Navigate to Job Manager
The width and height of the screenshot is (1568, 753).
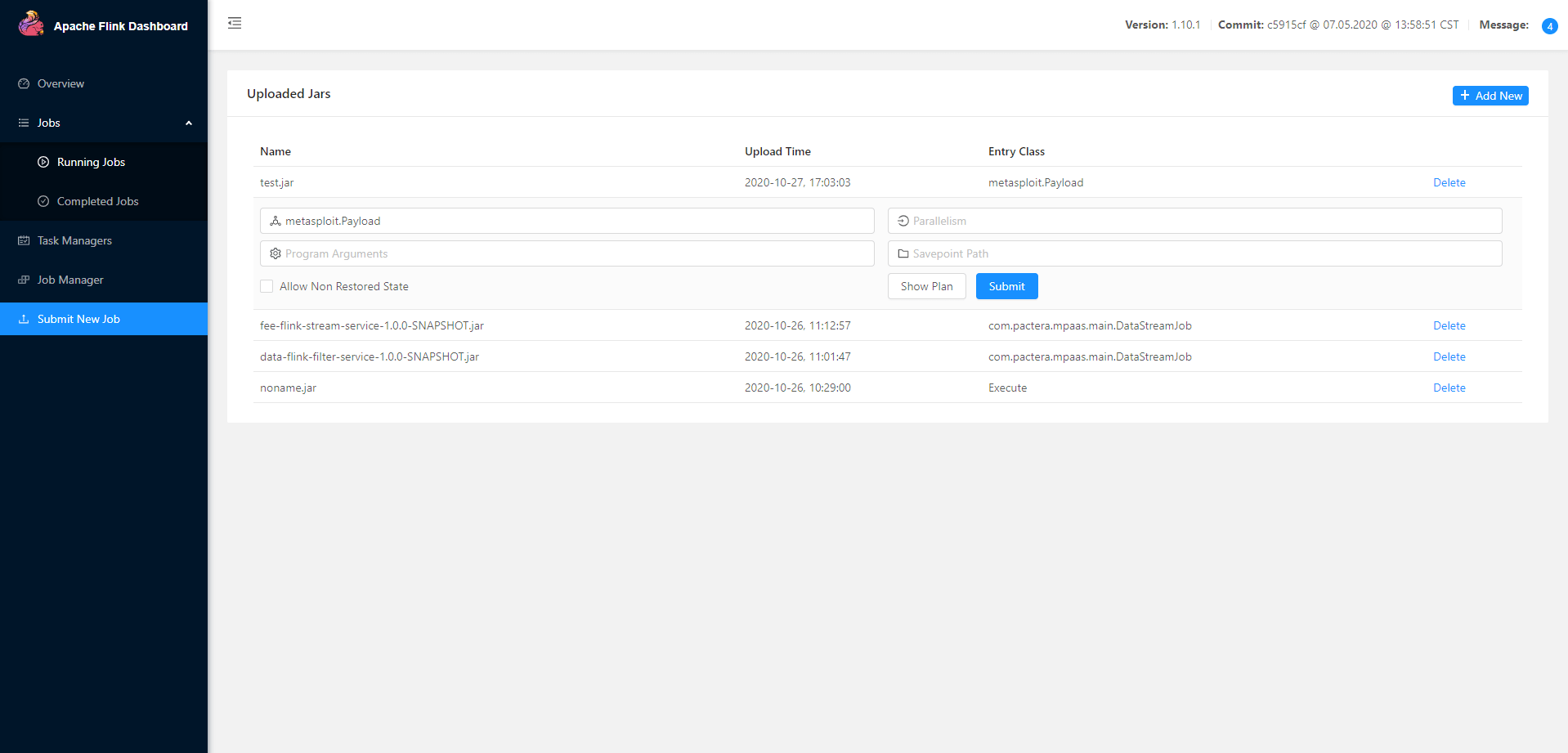click(70, 280)
